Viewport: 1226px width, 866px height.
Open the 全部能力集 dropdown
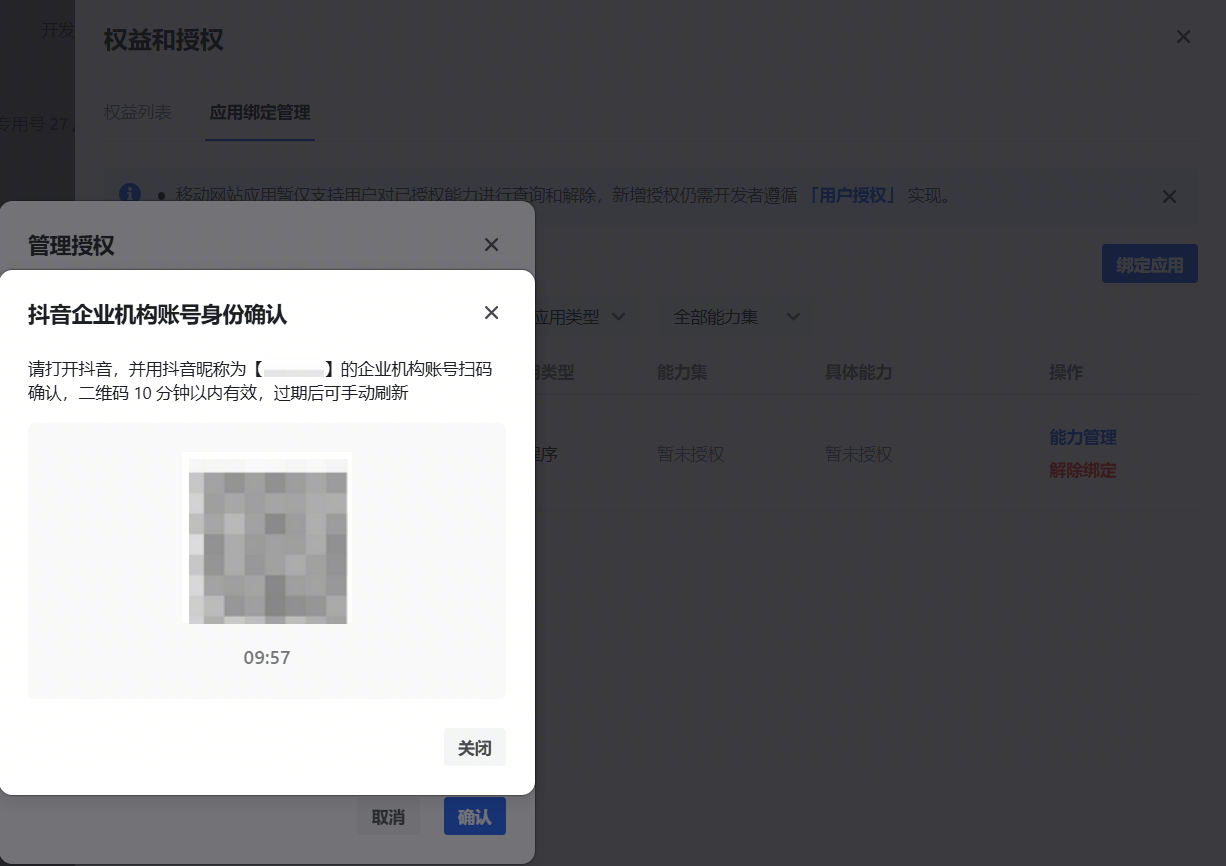click(x=737, y=317)
